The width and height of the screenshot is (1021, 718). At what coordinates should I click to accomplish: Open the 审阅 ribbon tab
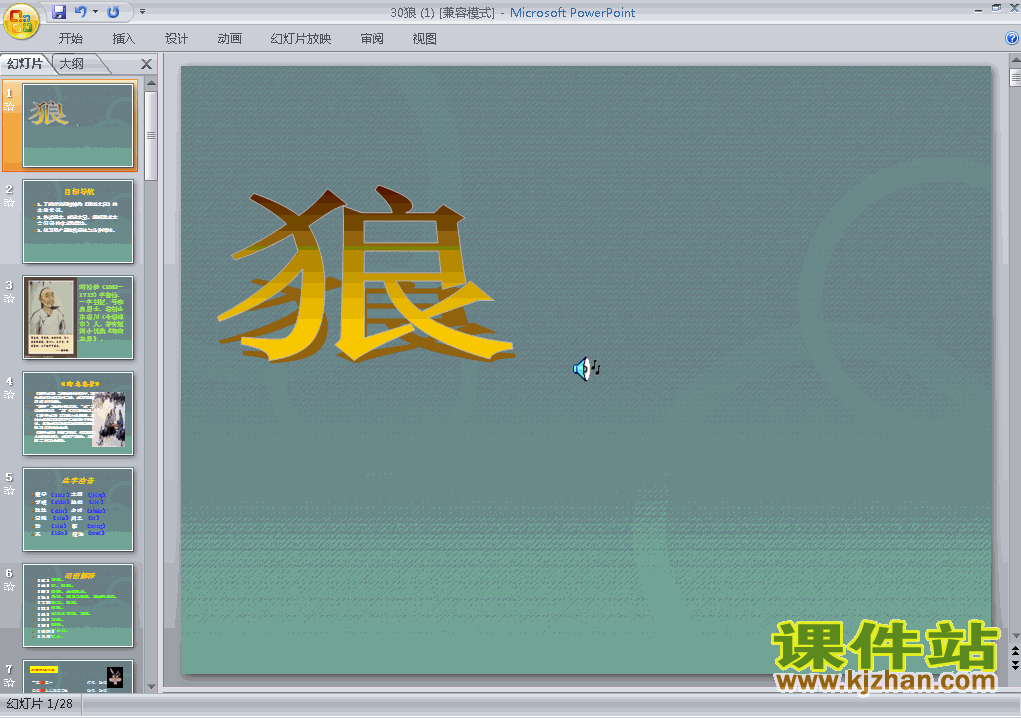(372, 38)
